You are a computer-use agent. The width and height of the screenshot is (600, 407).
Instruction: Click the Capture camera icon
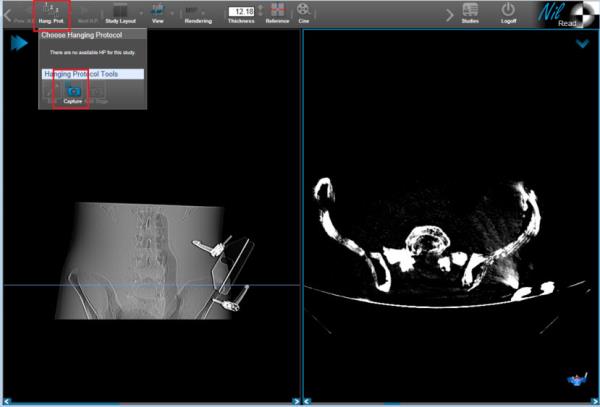tap(71, 92)
